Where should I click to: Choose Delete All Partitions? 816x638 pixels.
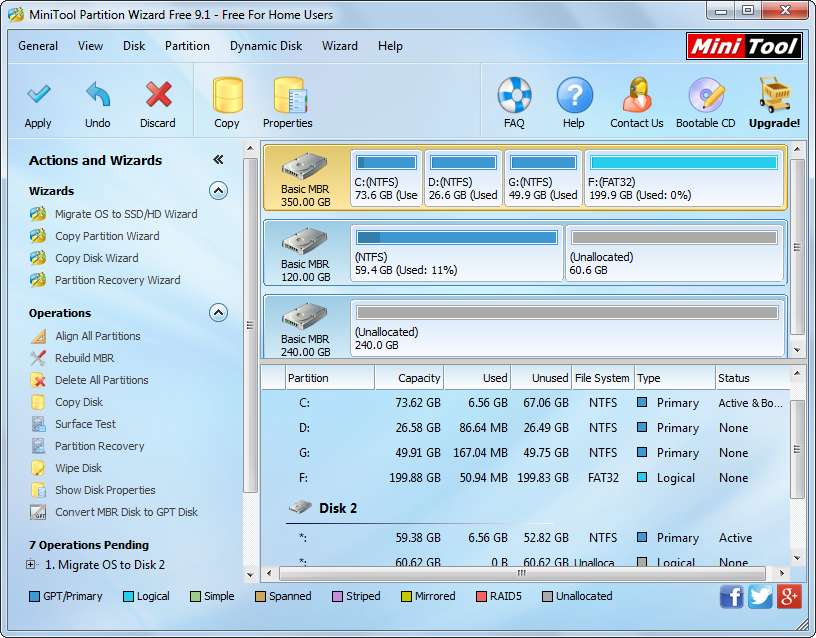tap(101, 380)
